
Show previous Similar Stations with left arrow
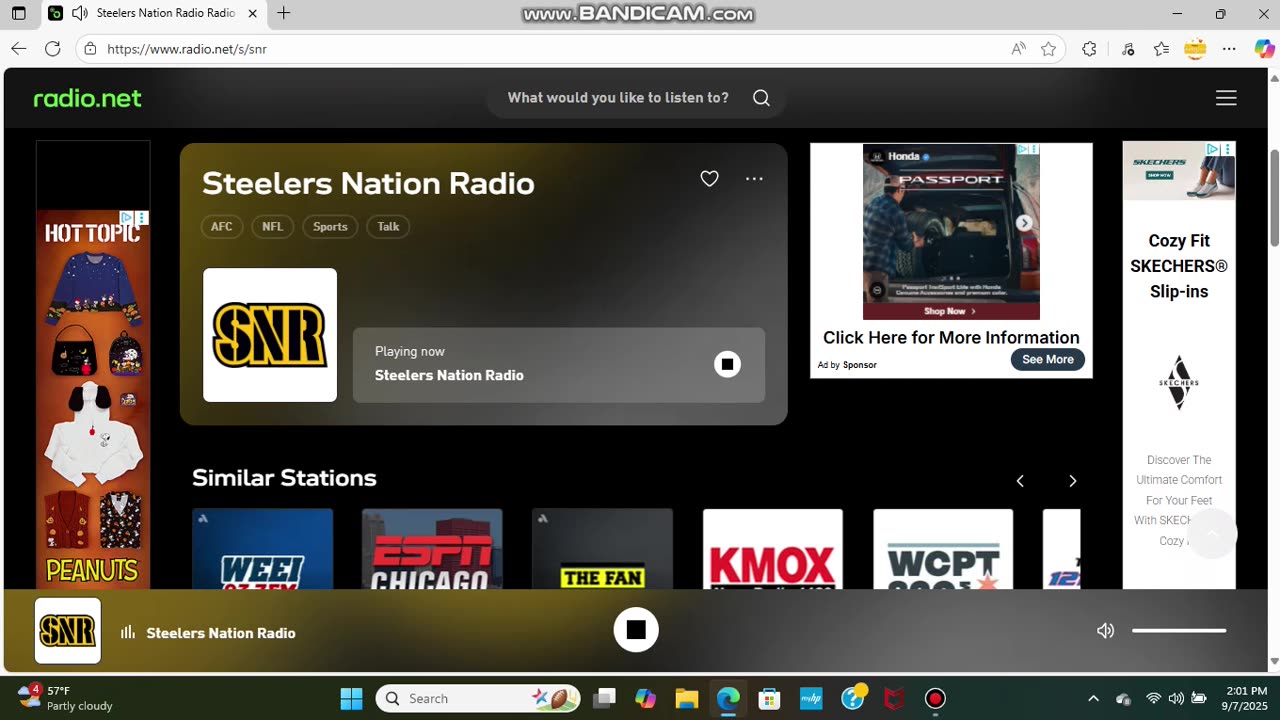tap(1020, 481)
